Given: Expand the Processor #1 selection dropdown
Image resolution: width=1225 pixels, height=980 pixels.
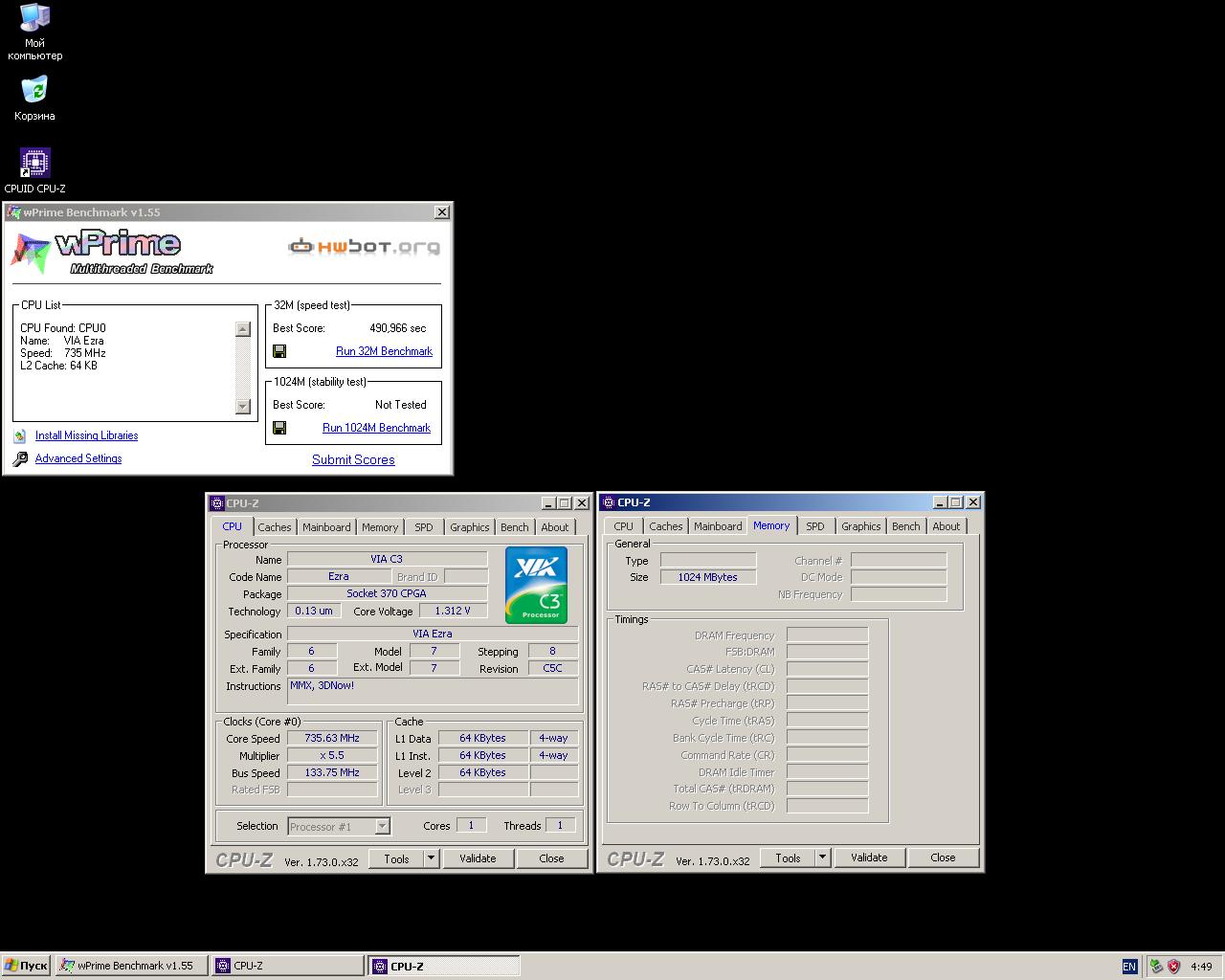Looking at the screenshot, I should pyautogui.click(x=382, y=826).
